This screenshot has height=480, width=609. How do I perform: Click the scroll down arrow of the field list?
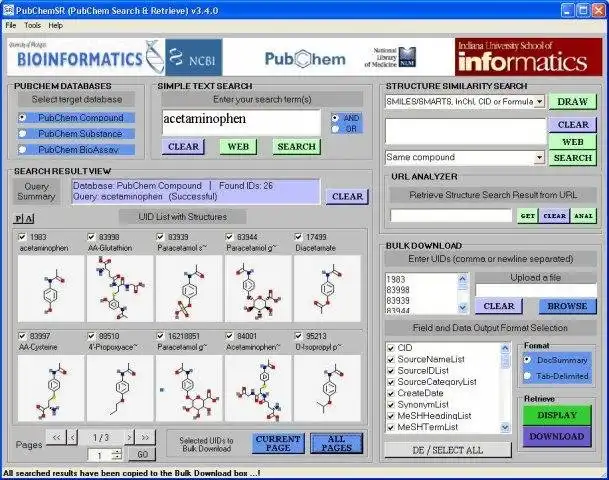pos(505,428)
